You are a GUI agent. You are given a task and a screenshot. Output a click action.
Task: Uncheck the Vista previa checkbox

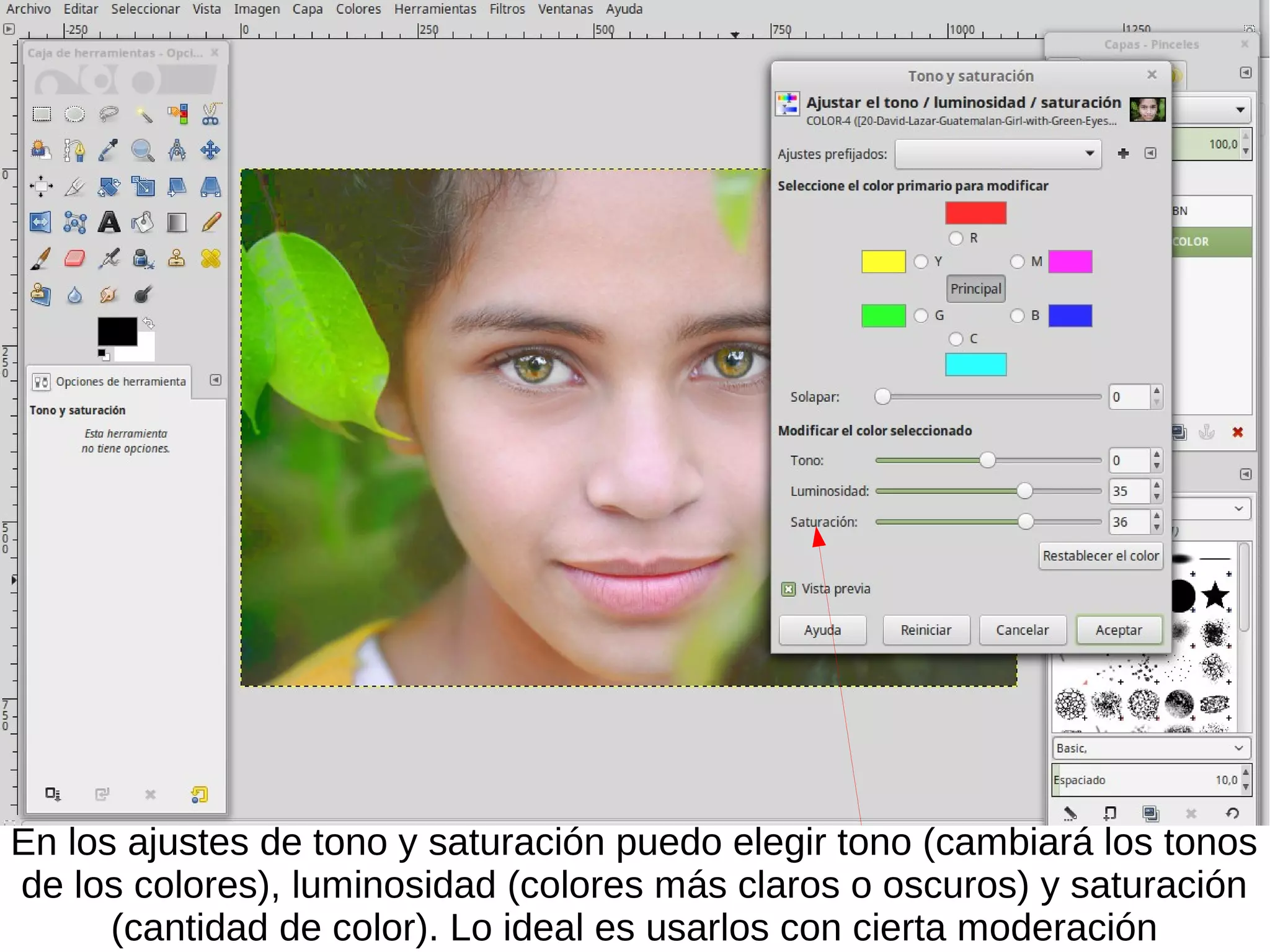pyautogui.click(x=789, y=589)
